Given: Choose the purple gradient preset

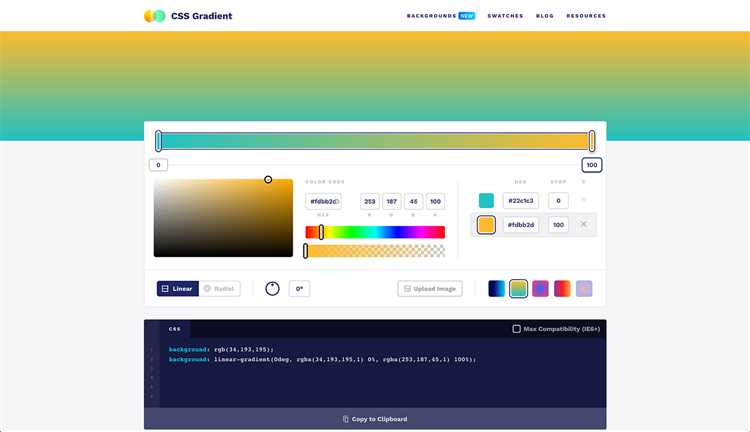Looking at the screenshot, I should [x=540, y=288].
